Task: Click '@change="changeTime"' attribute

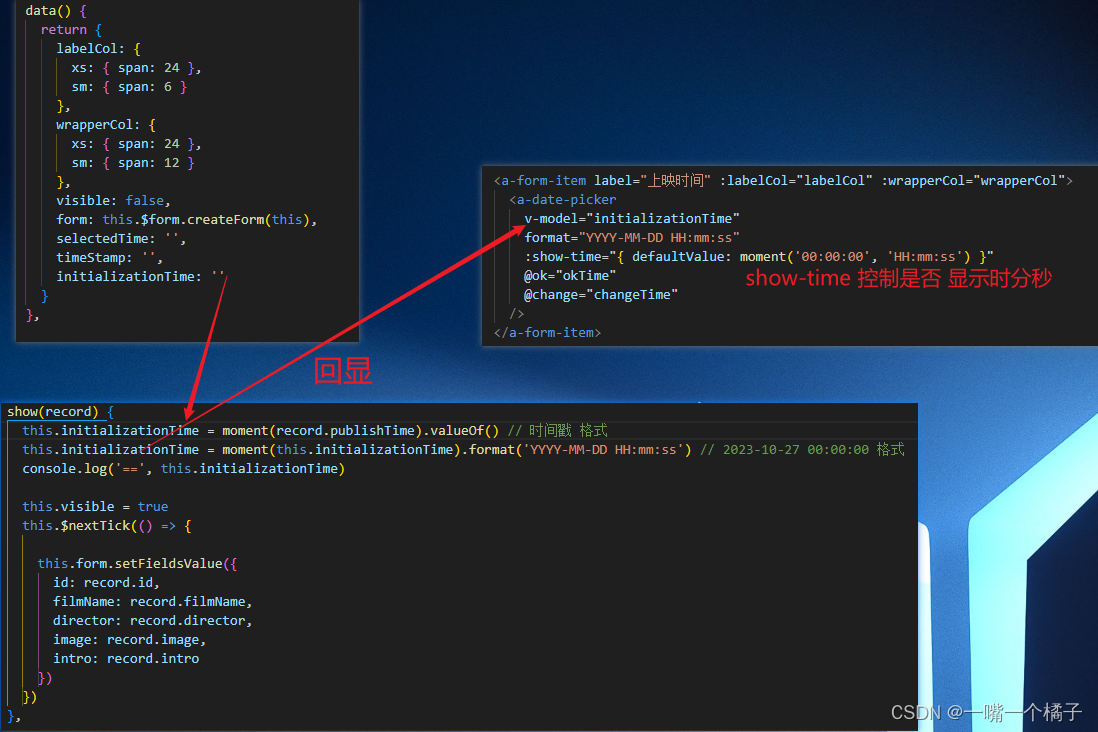Action: click(x=601, y=295)
